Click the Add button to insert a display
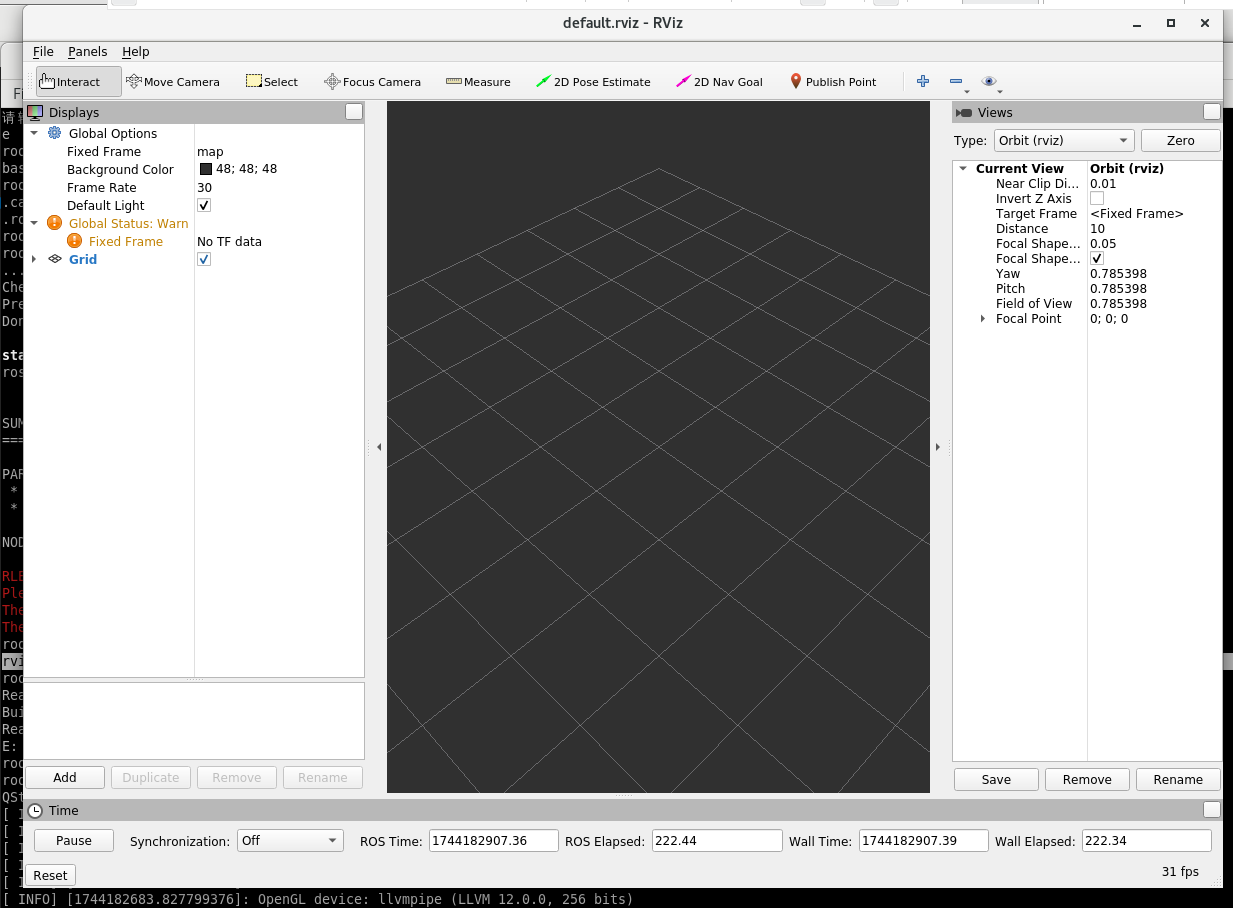This screenshot has width=1233, height=908. [x=64, y=777]
